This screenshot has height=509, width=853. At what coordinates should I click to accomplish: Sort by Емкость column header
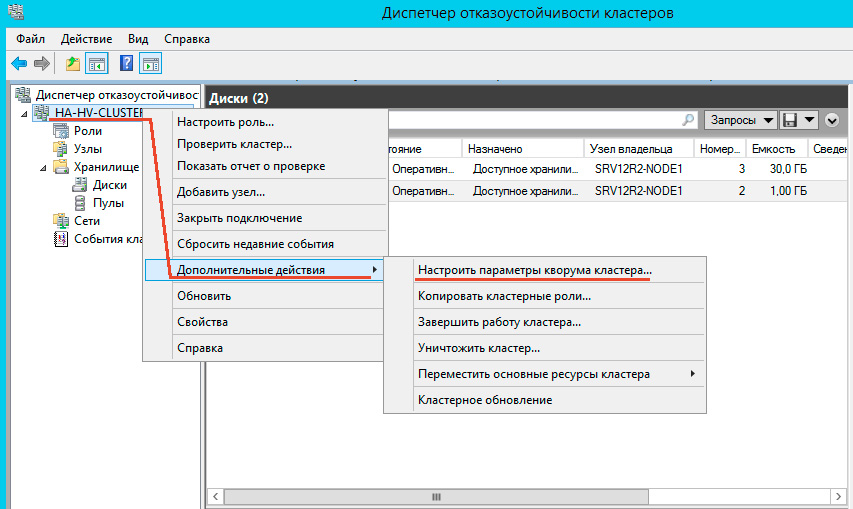tap(771, 149)
